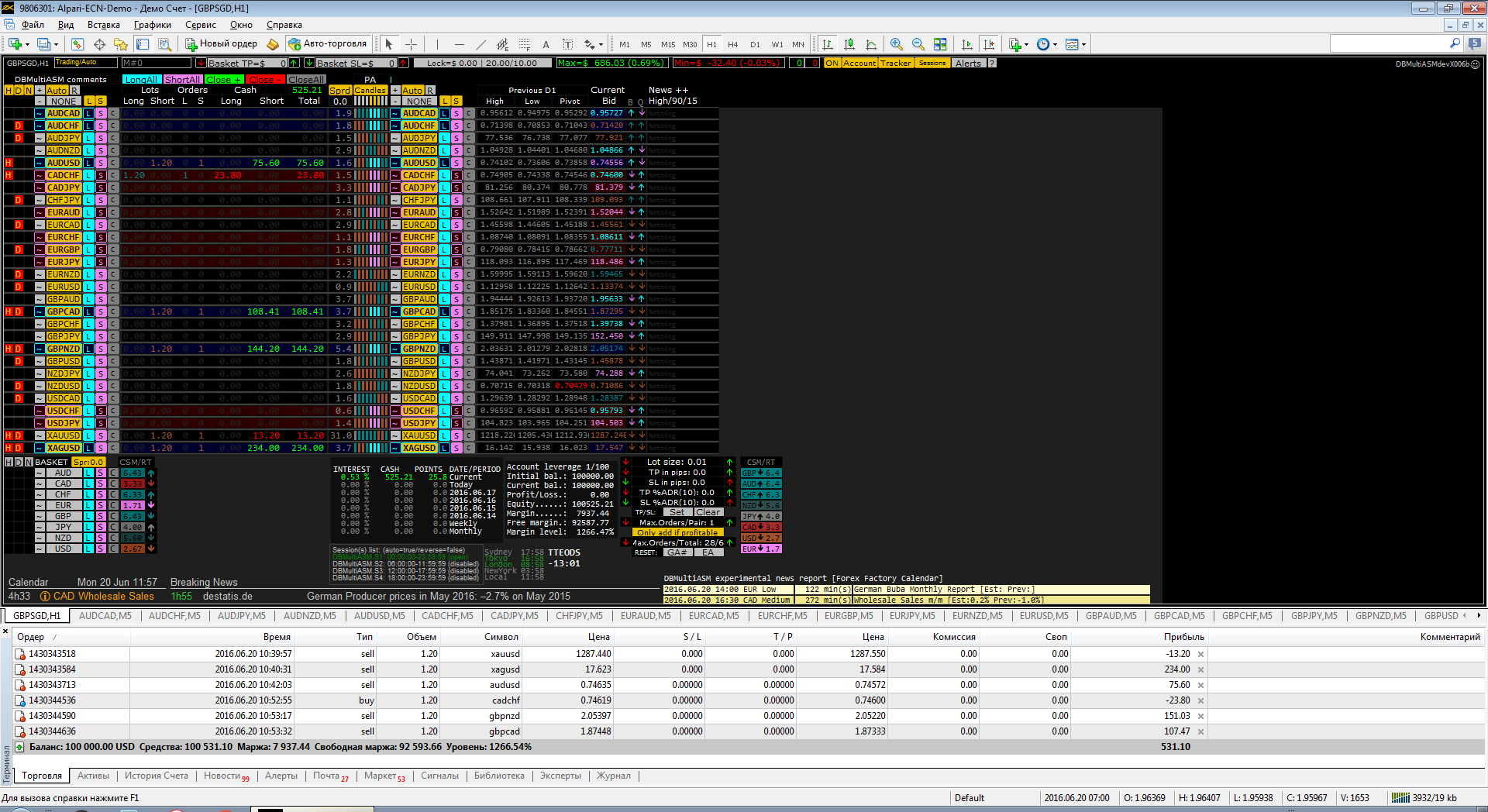Open the chat bubble icon showing 5
Screen dimensions: 1488x812
(x=1474, y=44)
